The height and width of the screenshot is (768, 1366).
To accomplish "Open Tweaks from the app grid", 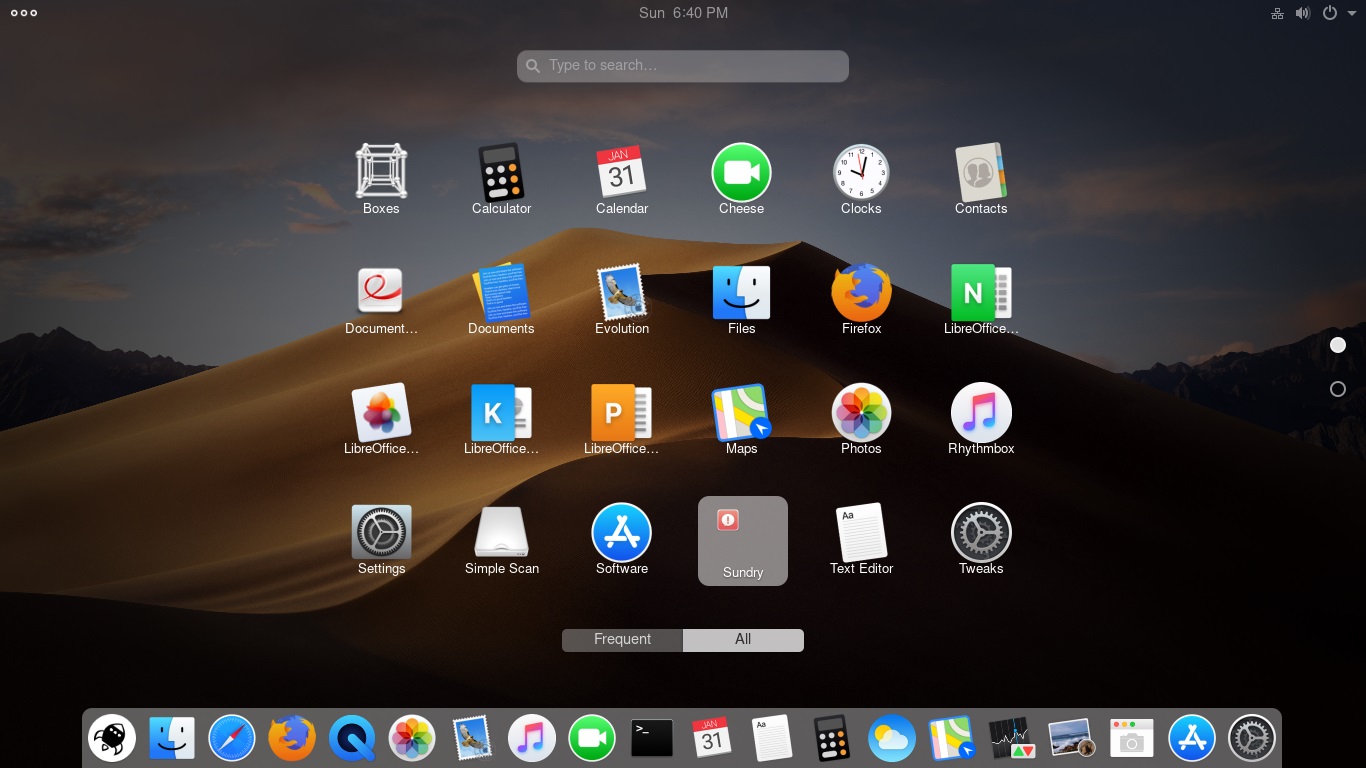I will point(981,540).
